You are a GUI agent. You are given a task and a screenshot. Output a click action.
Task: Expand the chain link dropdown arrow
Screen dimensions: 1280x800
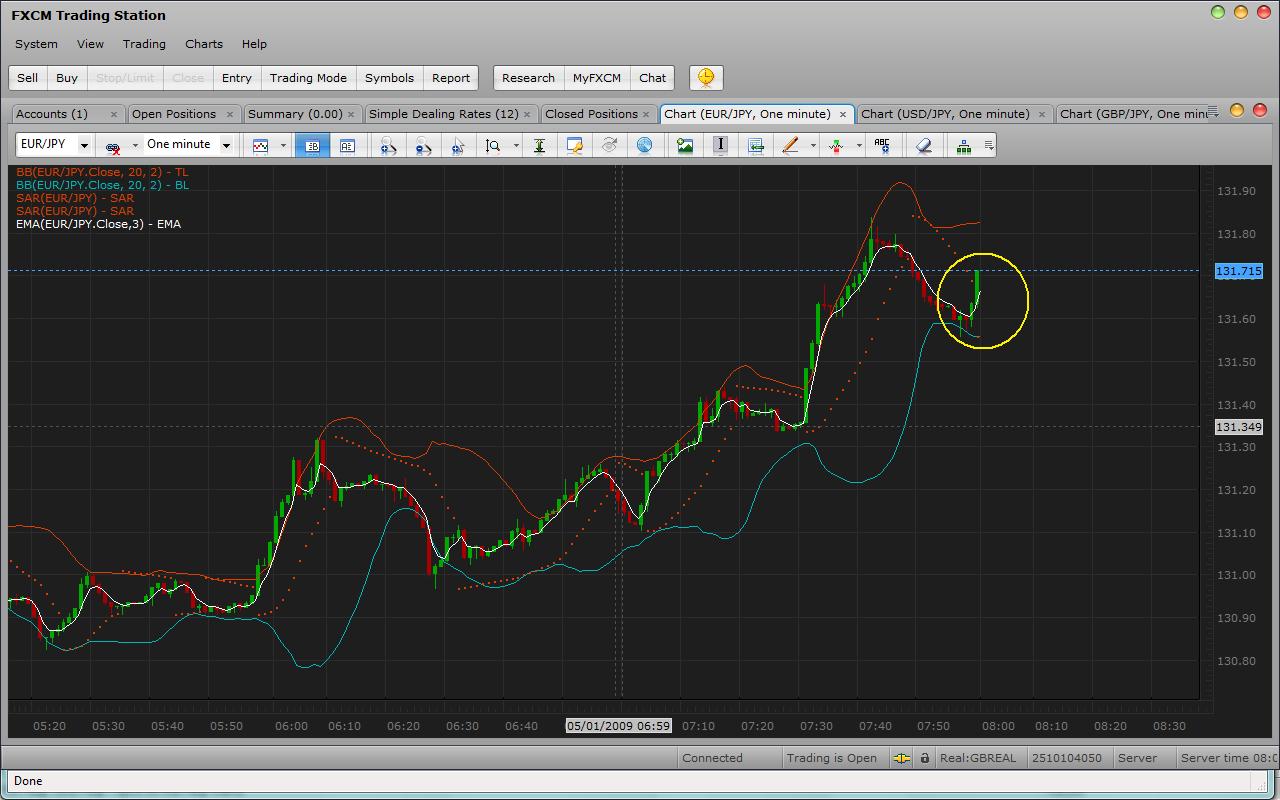(135, 146)
